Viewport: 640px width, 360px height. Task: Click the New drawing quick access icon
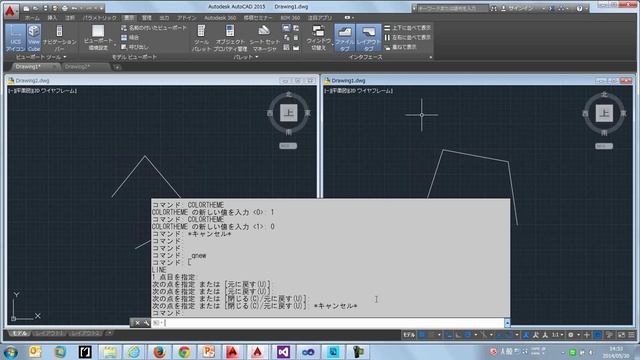(x=27, y=8)
